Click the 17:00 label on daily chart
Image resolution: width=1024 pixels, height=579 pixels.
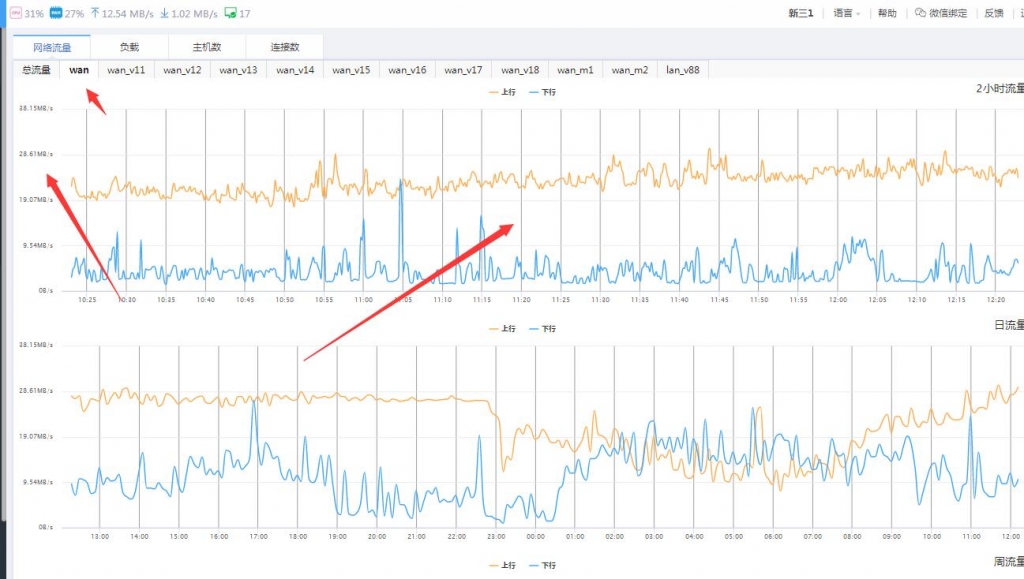[259, 536]
